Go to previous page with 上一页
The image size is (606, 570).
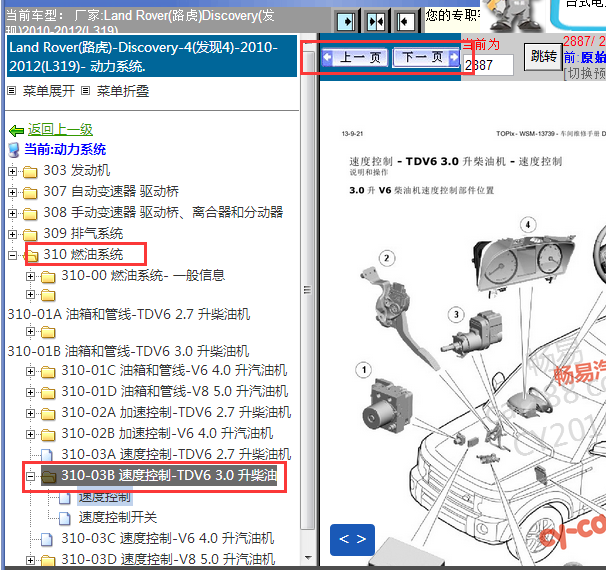(x=355, y=58)
